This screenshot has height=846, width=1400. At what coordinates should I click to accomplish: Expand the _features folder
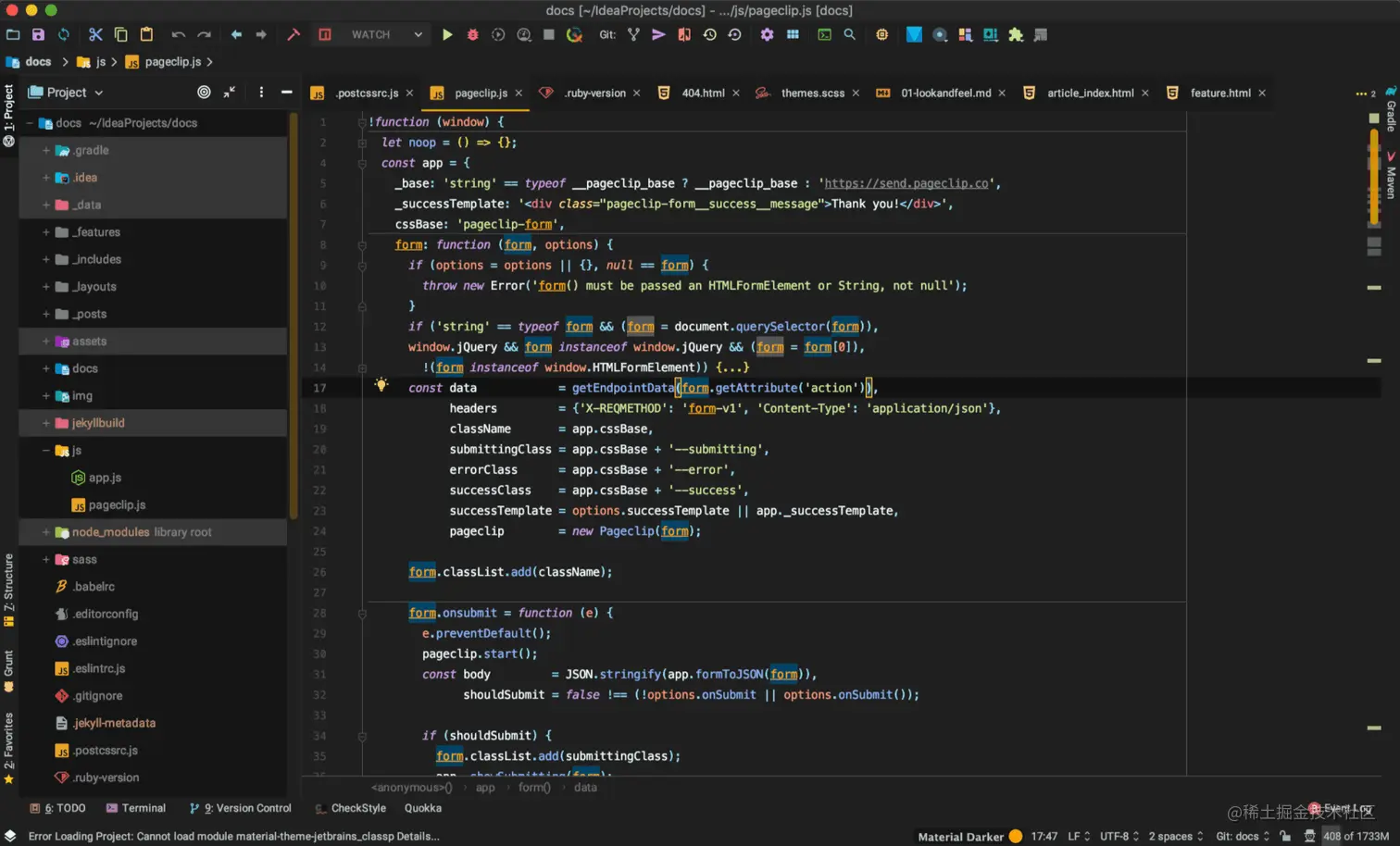click(45, 231)
